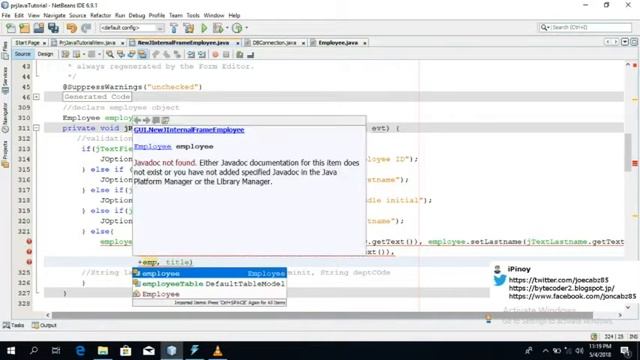Toggle the Highlight Search editor icon
Viewport: 640px width, 360px height.
(x=142, y=54)
